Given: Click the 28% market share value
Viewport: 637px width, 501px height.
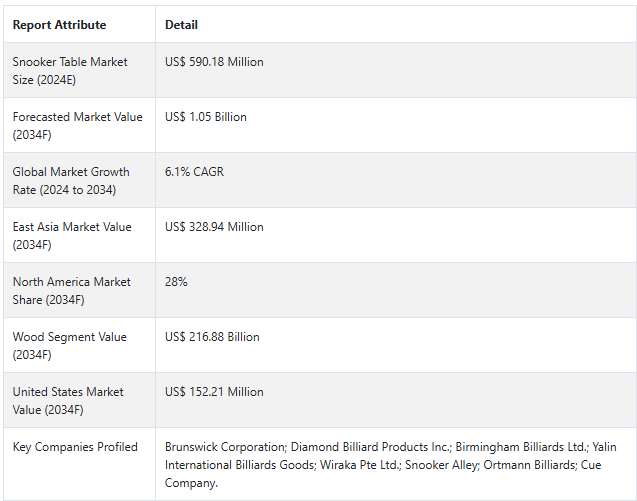Looking at the screenshot, I should pyautogui.click(x=176, y=282).
